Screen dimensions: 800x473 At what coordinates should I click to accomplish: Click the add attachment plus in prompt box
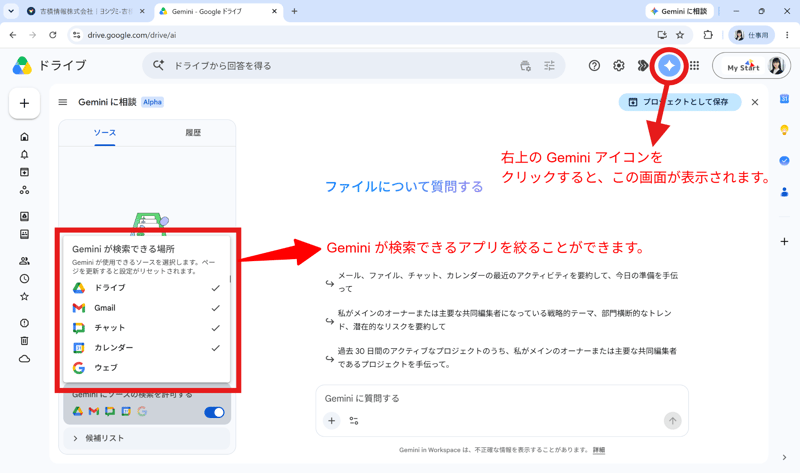[x=332, y=420]
